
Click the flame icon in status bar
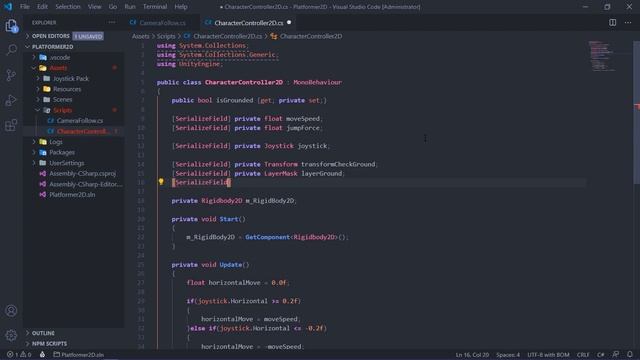[42, 355]
